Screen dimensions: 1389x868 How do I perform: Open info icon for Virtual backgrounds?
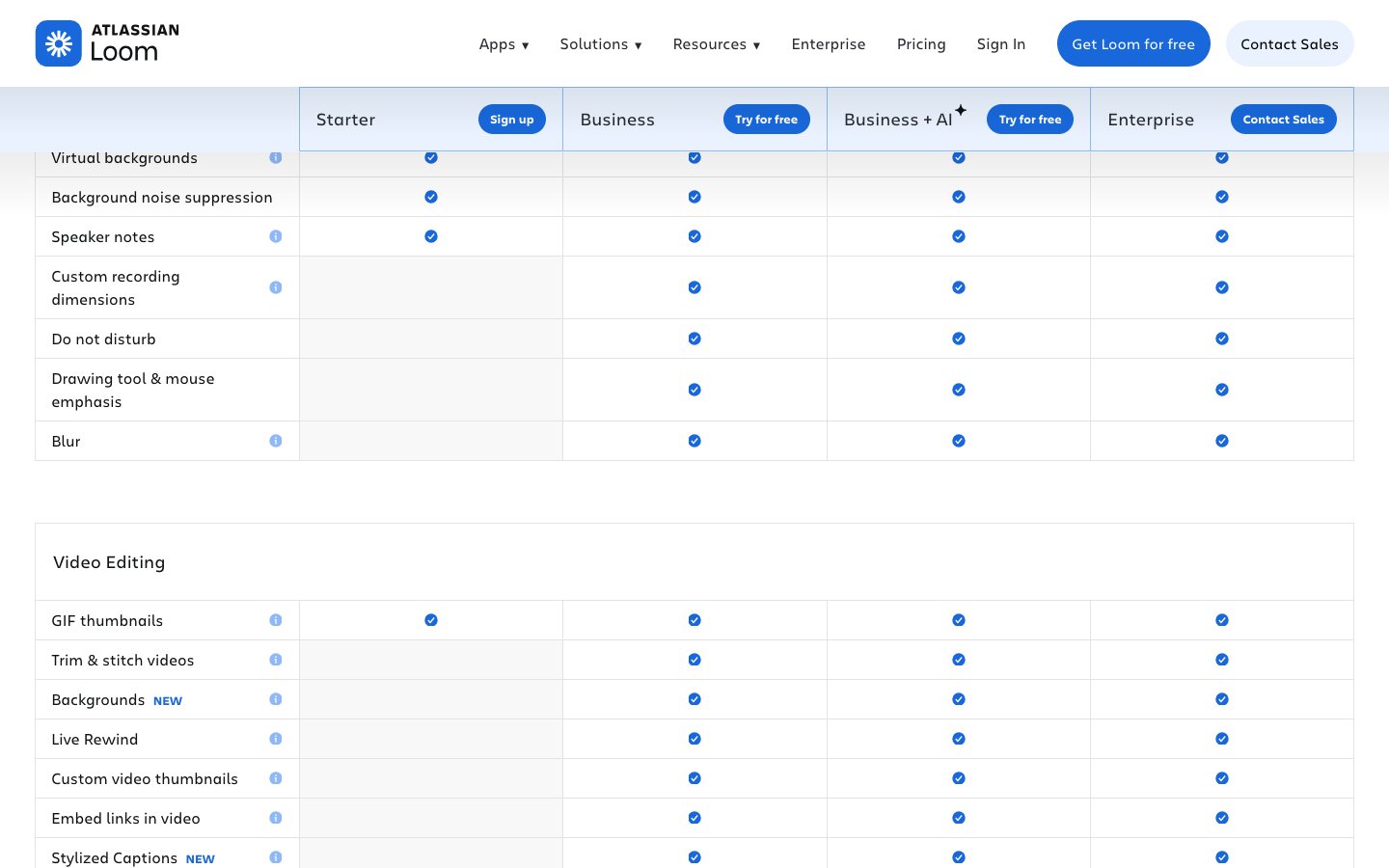tap(276, 158)
